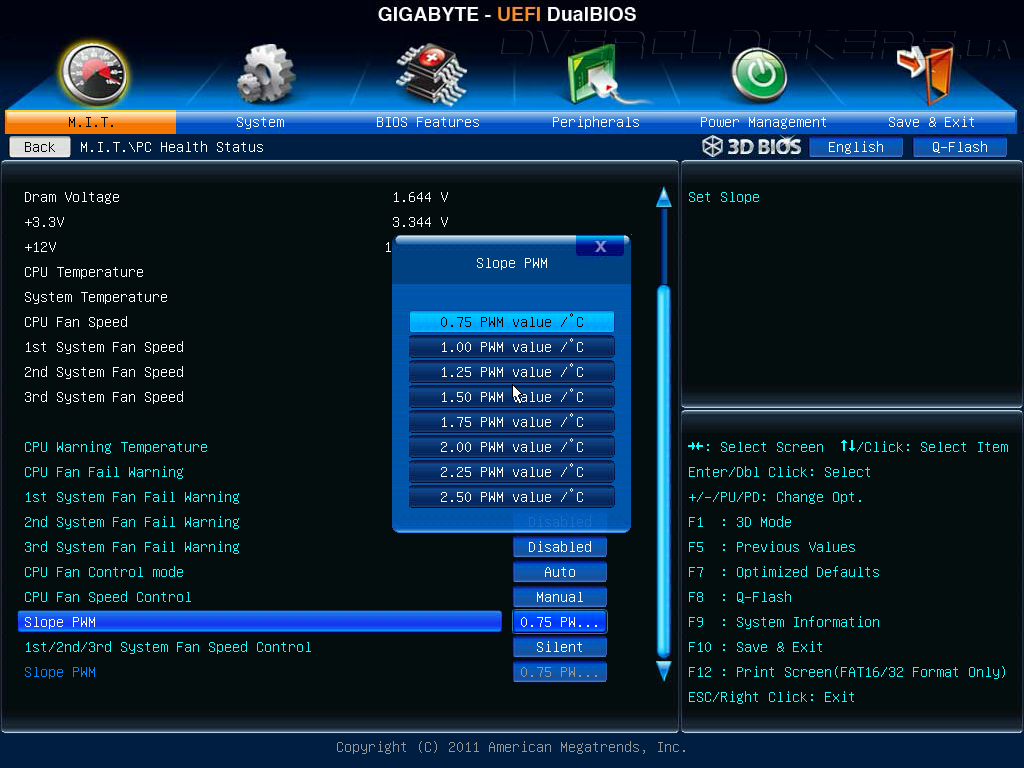
Task: Click the Set Slope help text
Action: [x=724, y=197]
